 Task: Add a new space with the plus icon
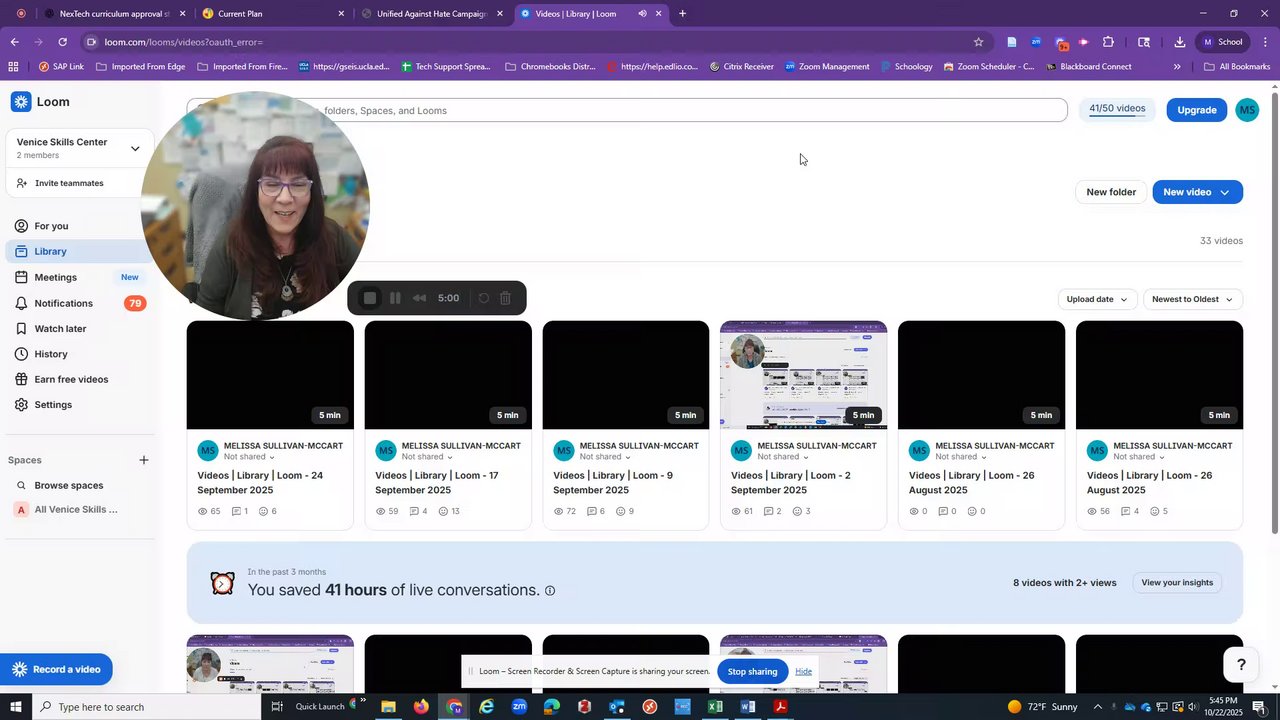click(144, 460)
